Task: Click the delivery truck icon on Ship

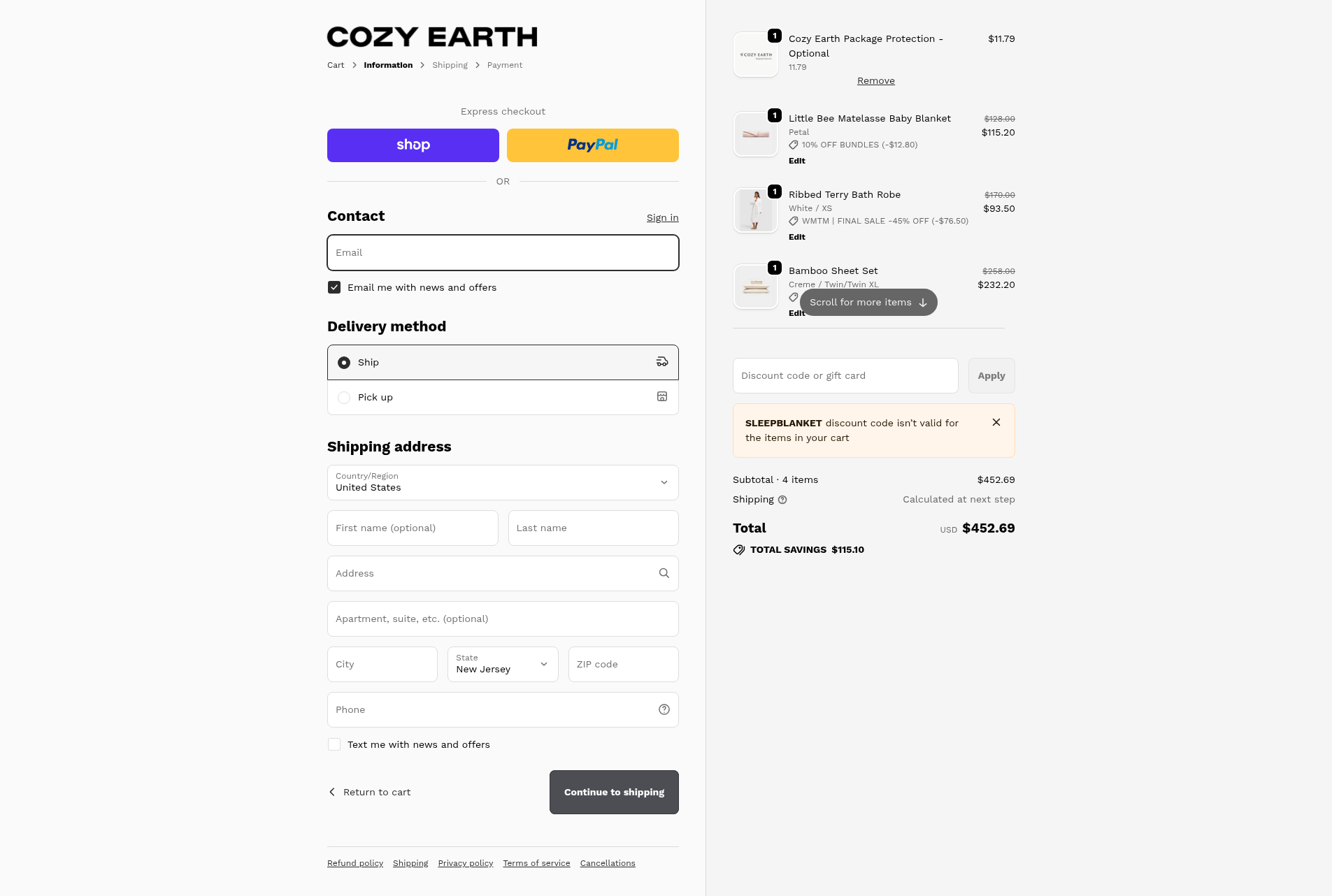Action: click(661, 362)
